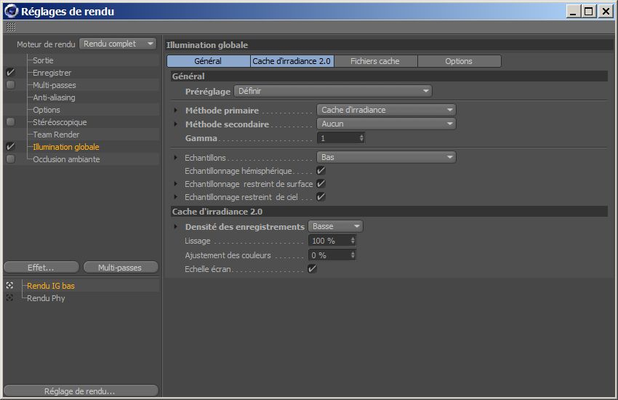Expand Echantillonnage restreint de surface triangle
The width and height of the screenshot is (618, 400).
(176, 184)
